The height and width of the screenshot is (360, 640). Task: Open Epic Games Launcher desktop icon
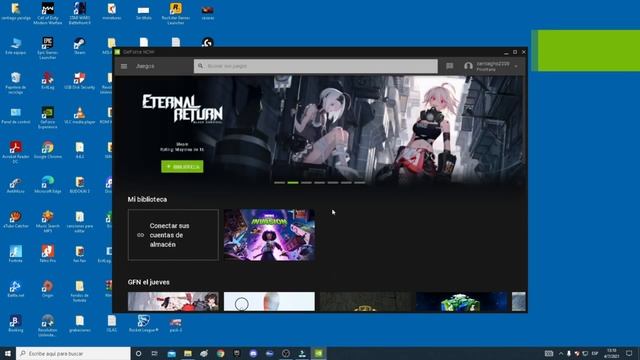[x=48, y=48]
